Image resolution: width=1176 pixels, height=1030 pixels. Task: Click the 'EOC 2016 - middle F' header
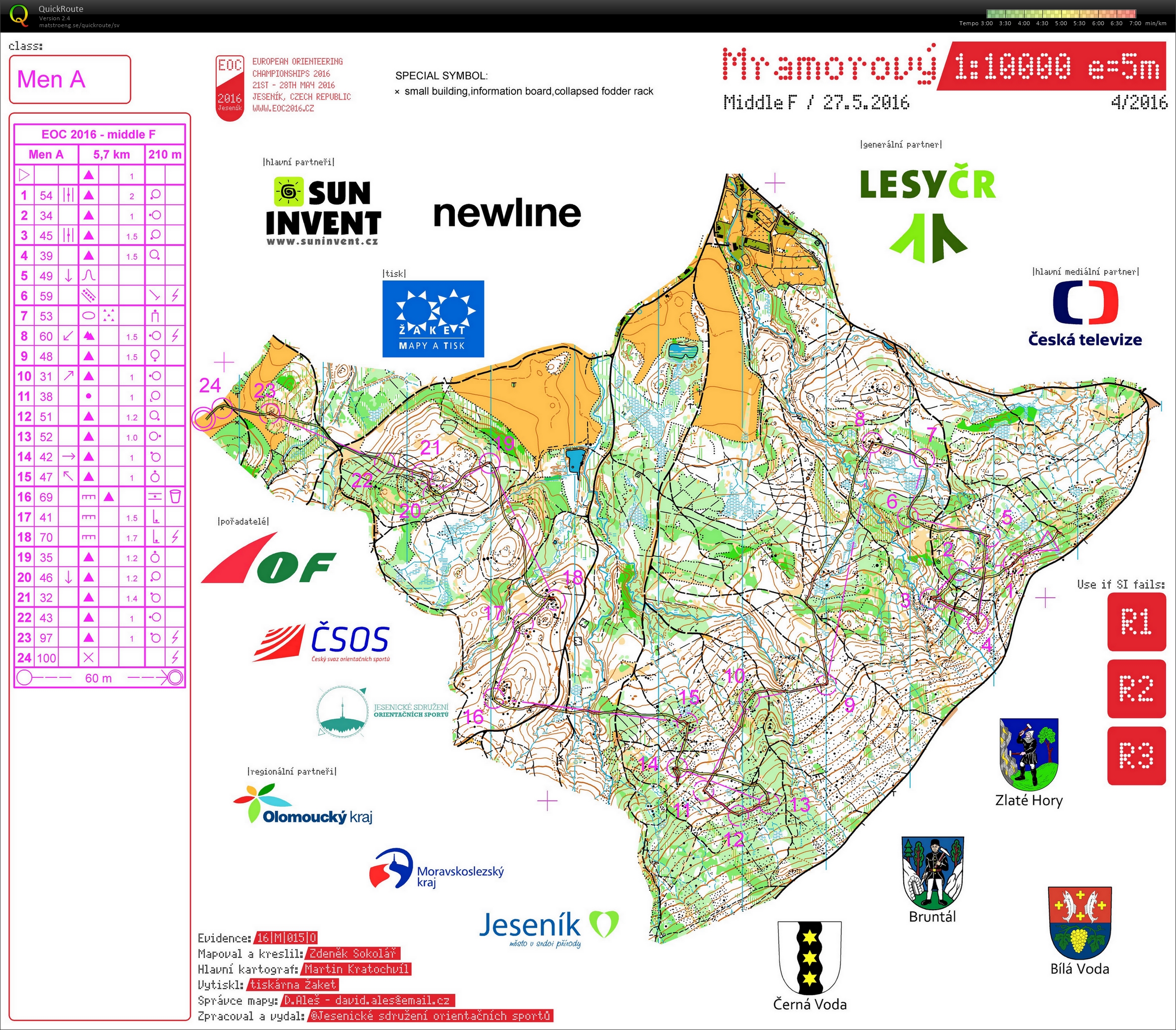click(99, 134)
